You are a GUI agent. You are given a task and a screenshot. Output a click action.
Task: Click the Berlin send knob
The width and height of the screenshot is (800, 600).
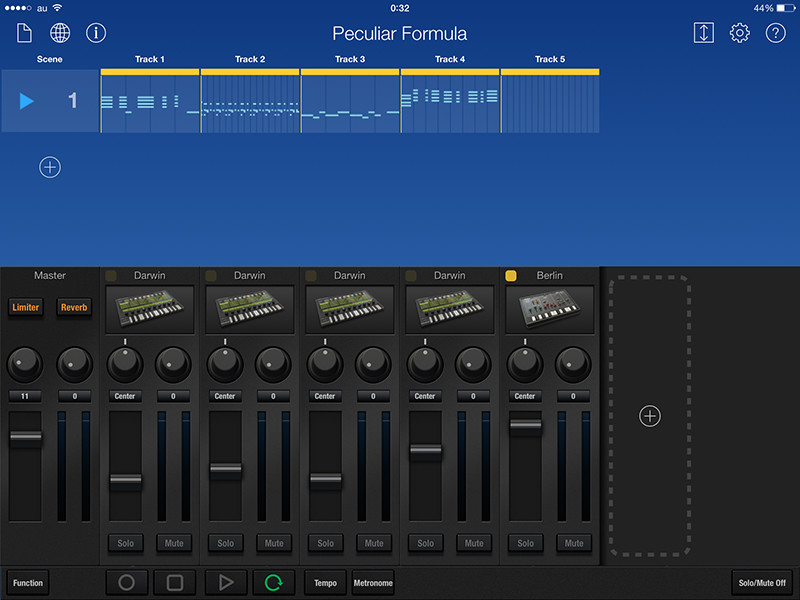pos(573,364)
